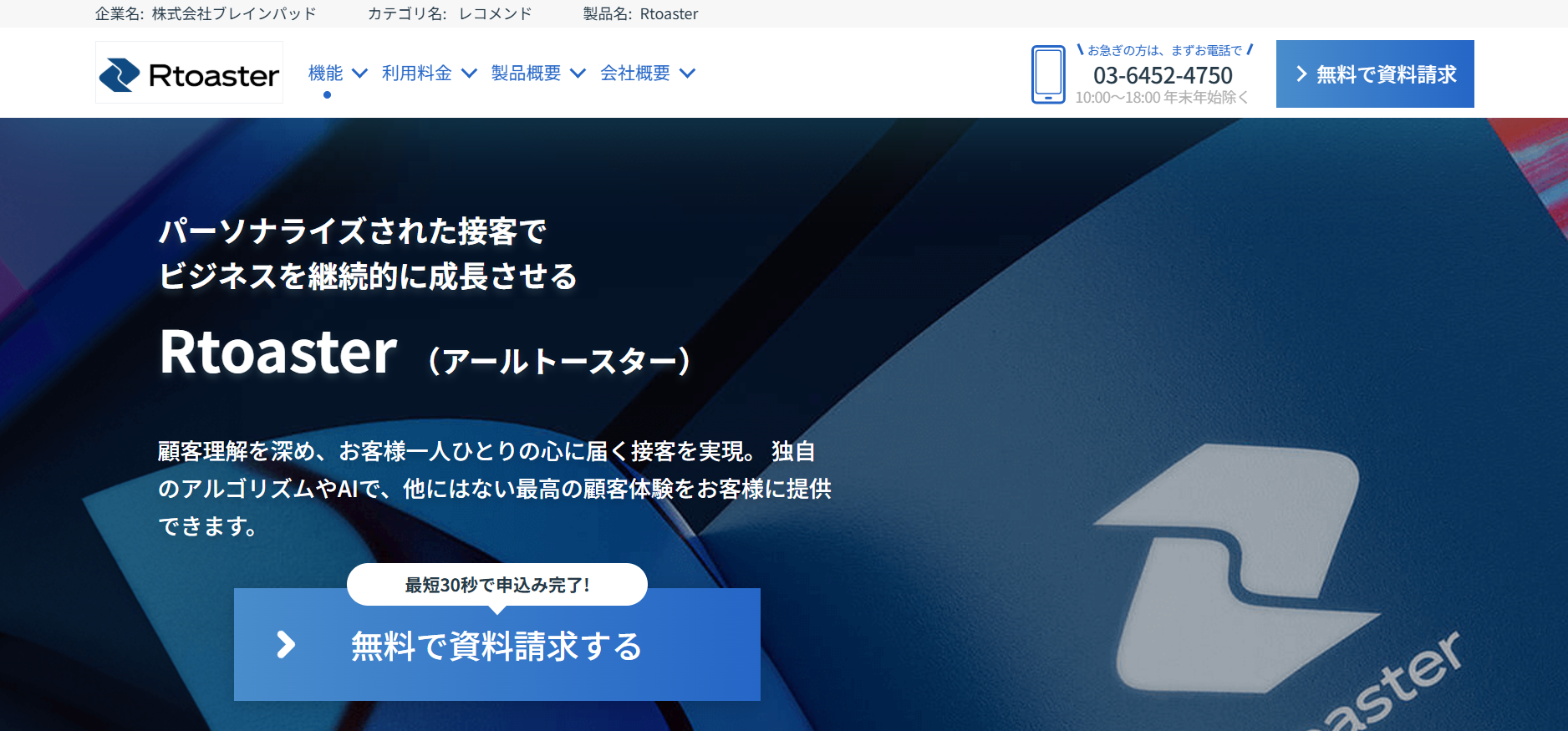Open the 機能 menu item
Image resolution: width=1568 pixels, height=731 pixels.
tap(325, 74)
